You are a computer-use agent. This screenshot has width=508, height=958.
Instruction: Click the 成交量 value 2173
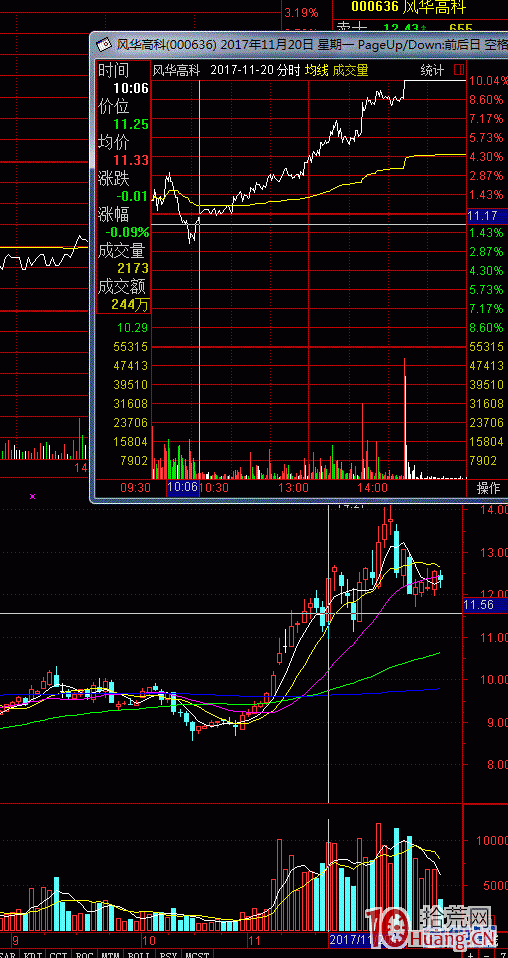(x=133, y=268)
